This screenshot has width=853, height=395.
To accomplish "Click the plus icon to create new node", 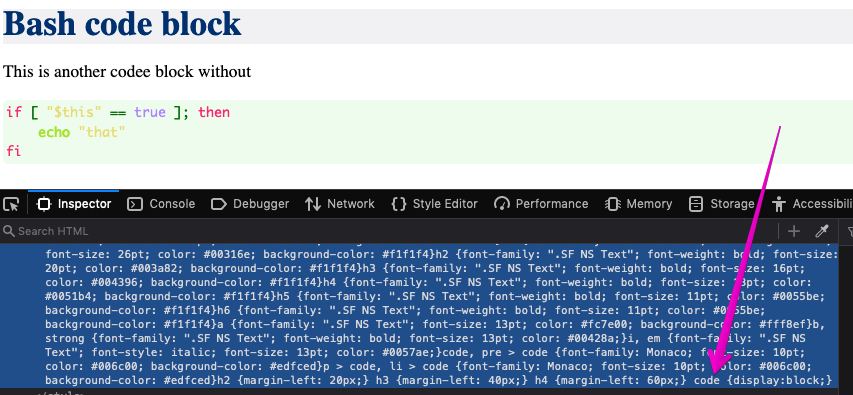I will (794, 231).
